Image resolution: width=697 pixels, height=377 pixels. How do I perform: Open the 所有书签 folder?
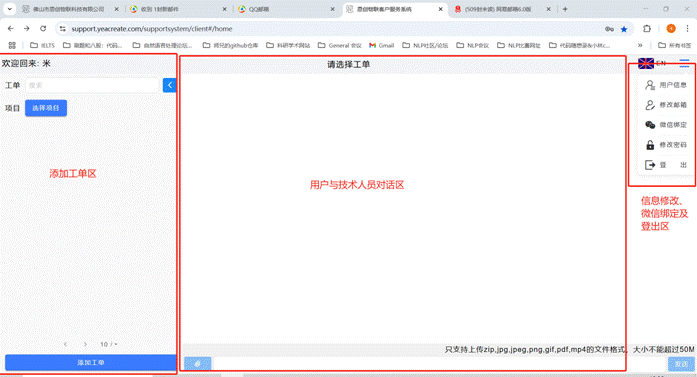pyautogui.click(x=674, y=45)
